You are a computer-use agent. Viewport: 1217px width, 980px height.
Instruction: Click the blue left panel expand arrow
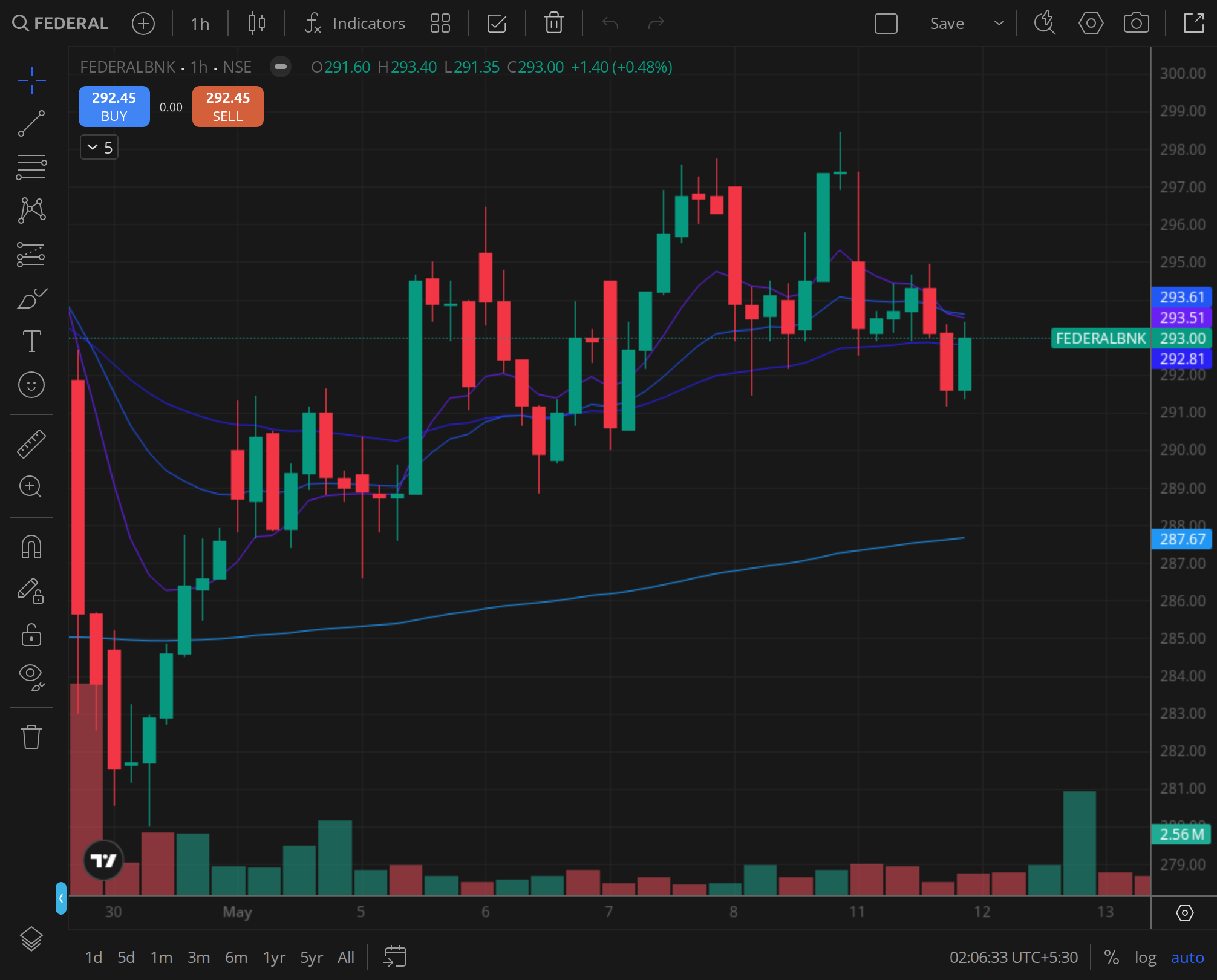[x=60, y=898]
